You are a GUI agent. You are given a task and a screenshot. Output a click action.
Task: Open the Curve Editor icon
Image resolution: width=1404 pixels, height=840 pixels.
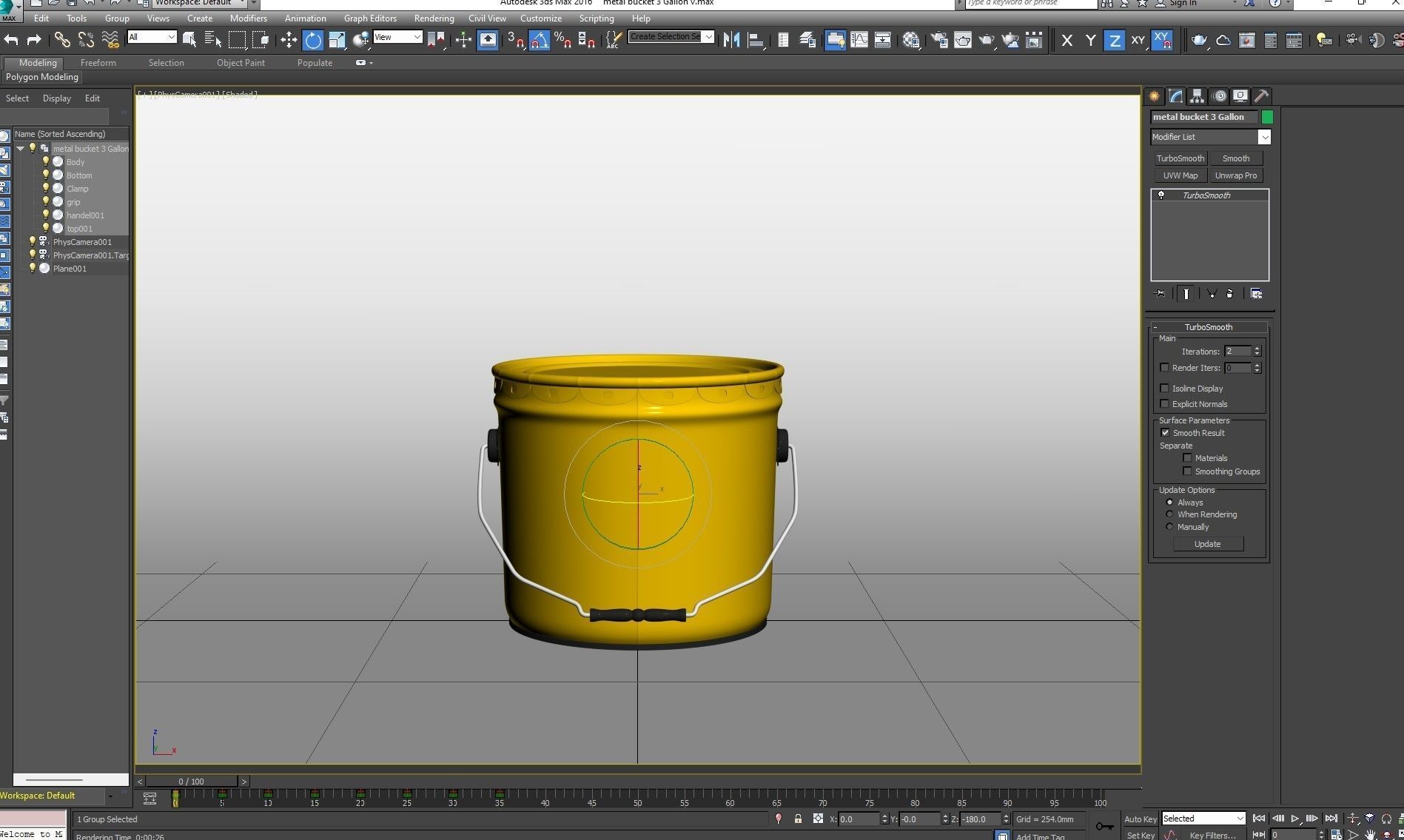pyautogui.click(x=859, y=40)
